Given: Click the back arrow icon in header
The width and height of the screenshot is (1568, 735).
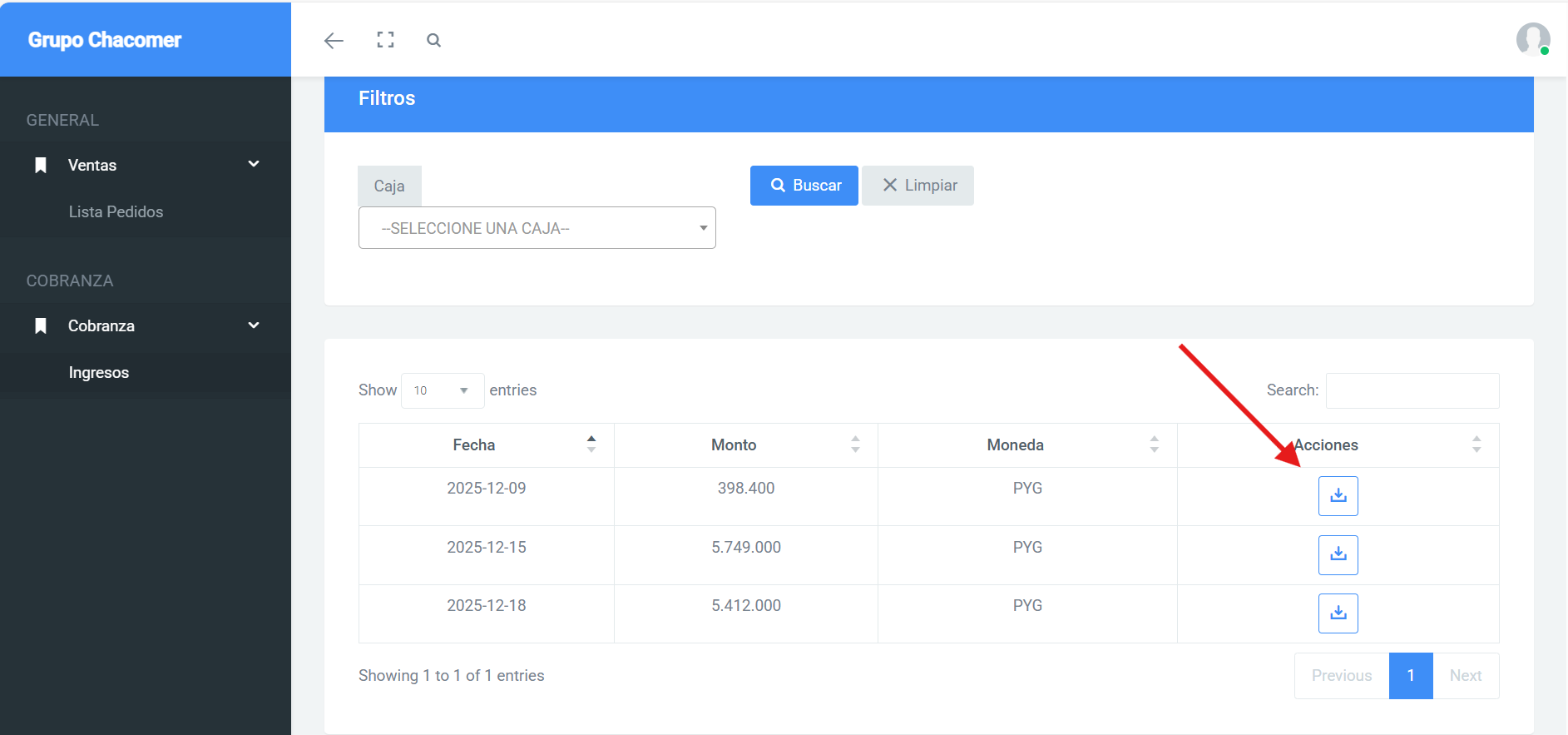Looking at the screenshot, I should click(334, 41).
